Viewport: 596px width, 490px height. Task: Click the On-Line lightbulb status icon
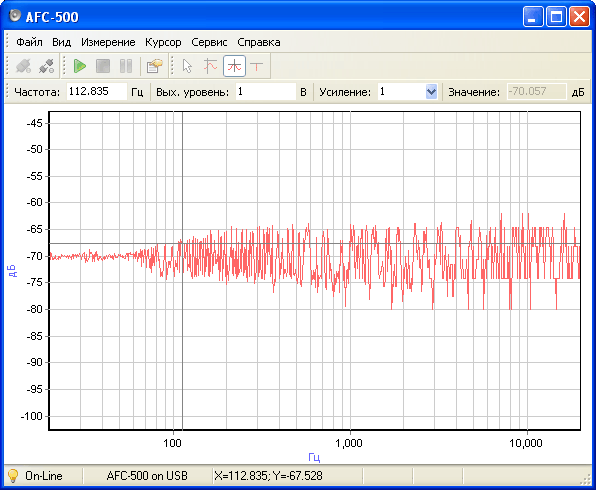(x=13, y=476)
